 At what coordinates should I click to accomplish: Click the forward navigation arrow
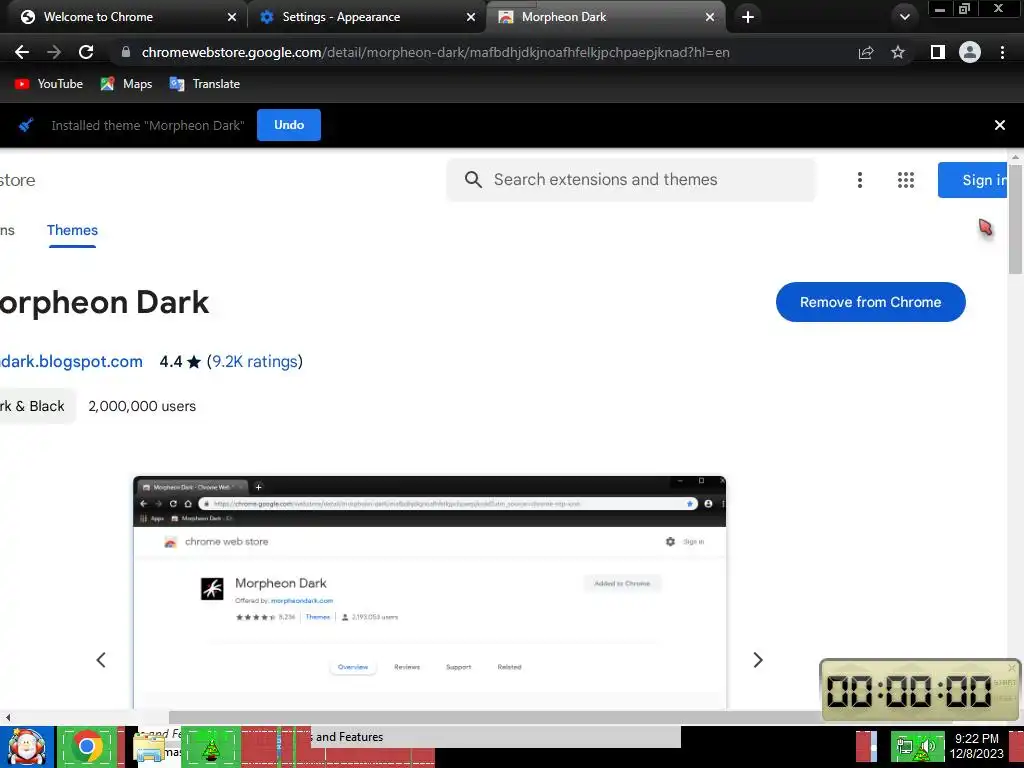point(54,52)
